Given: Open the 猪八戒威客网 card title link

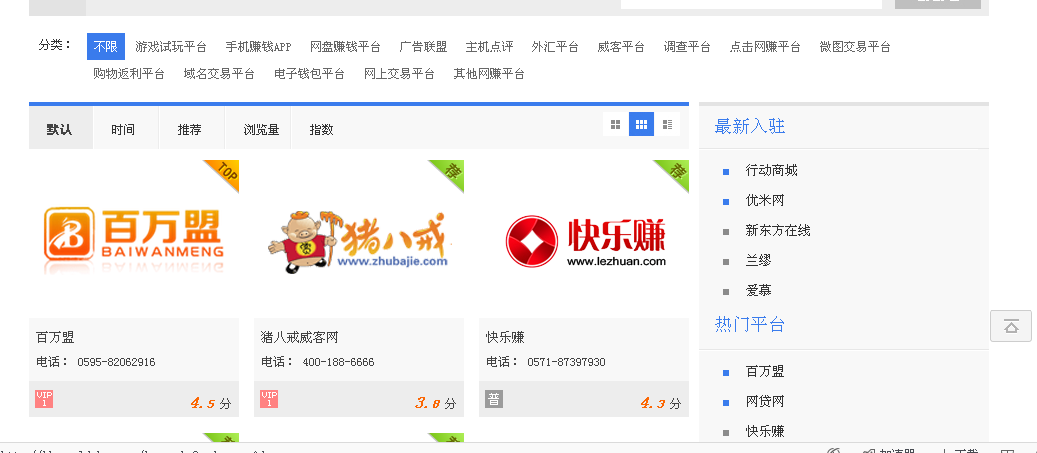Looking at the screenshot, I should (x=300, y=337).
